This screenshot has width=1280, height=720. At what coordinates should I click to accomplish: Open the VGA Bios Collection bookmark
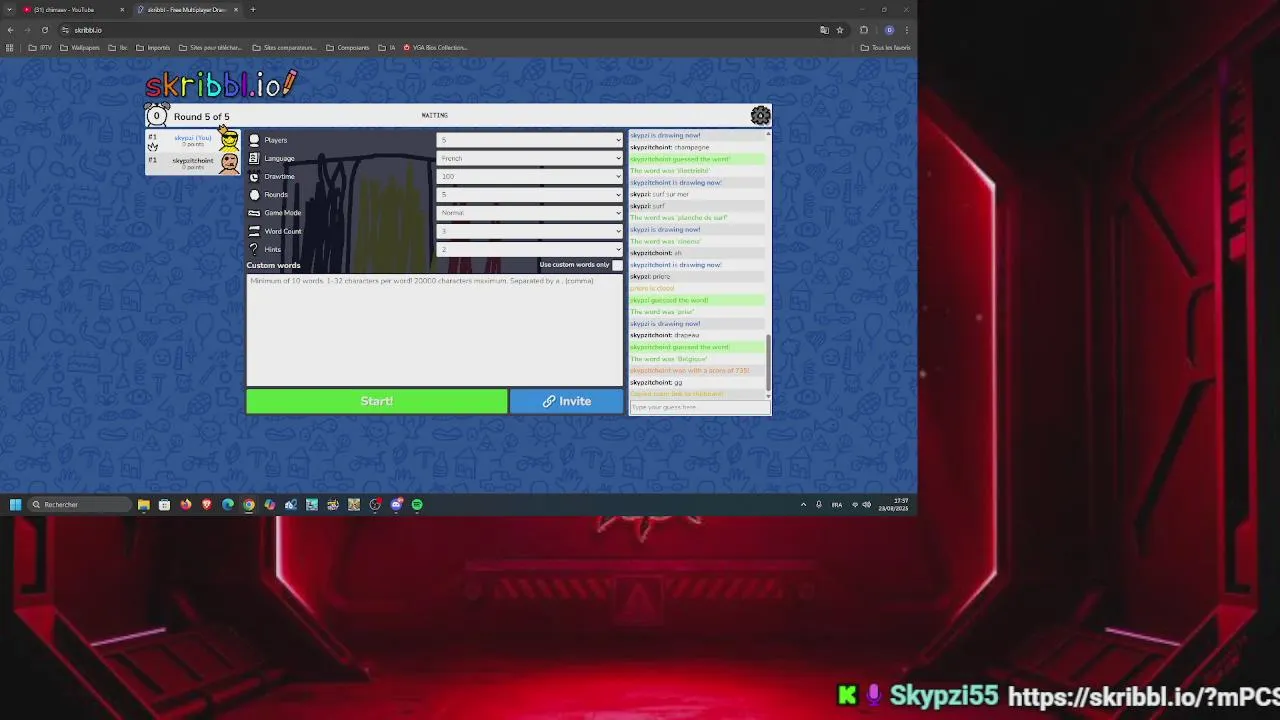[x=435, y=47]
